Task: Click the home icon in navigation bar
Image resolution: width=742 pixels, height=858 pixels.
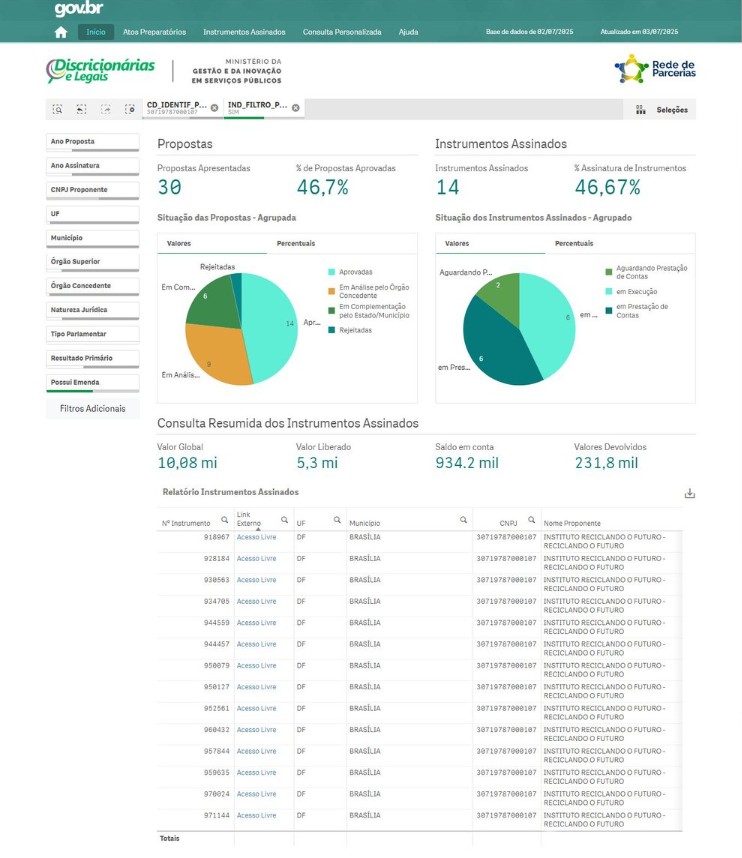Action: pyautogui.click(x=60, y=32)
